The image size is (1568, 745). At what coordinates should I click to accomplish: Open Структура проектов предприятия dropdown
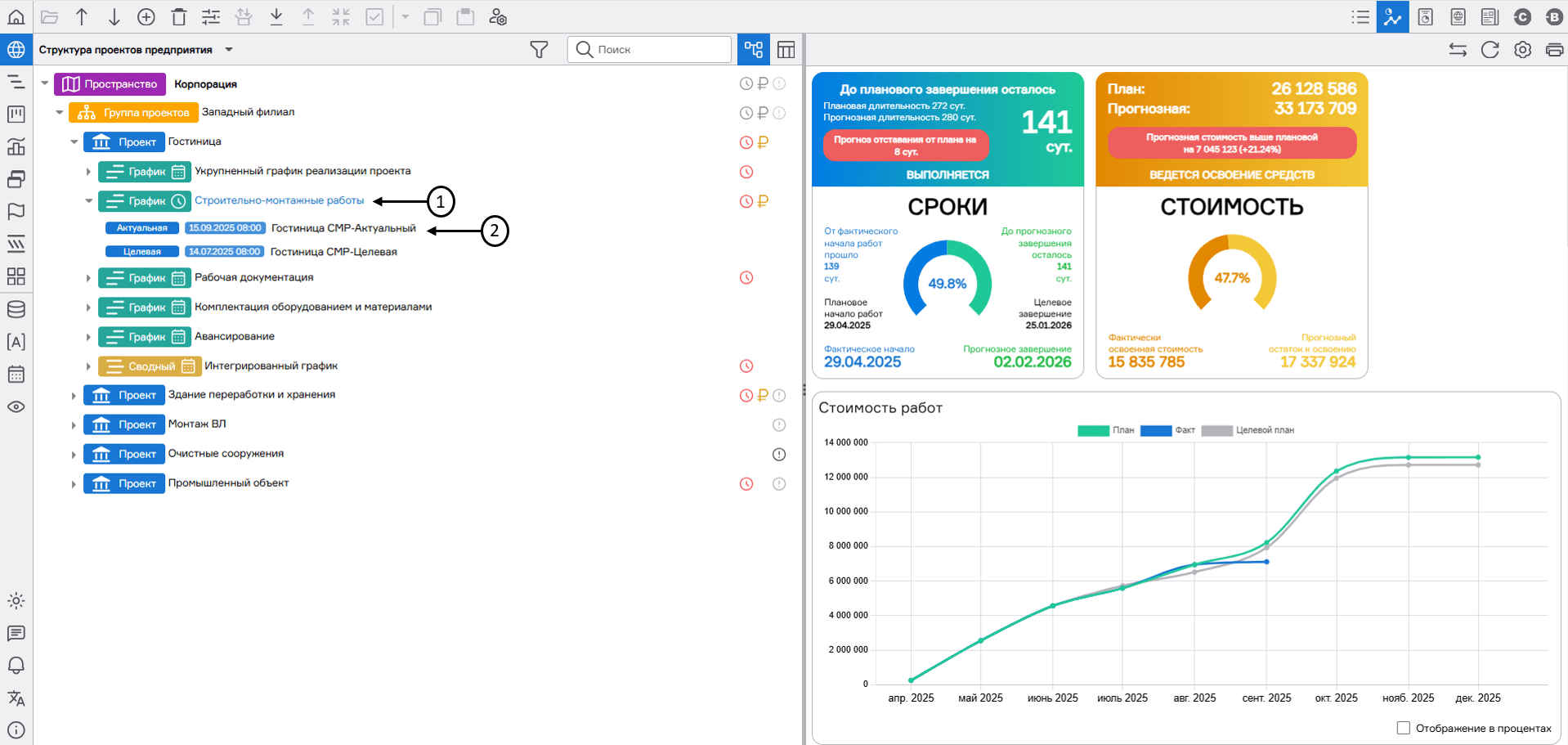click(229, 50)
